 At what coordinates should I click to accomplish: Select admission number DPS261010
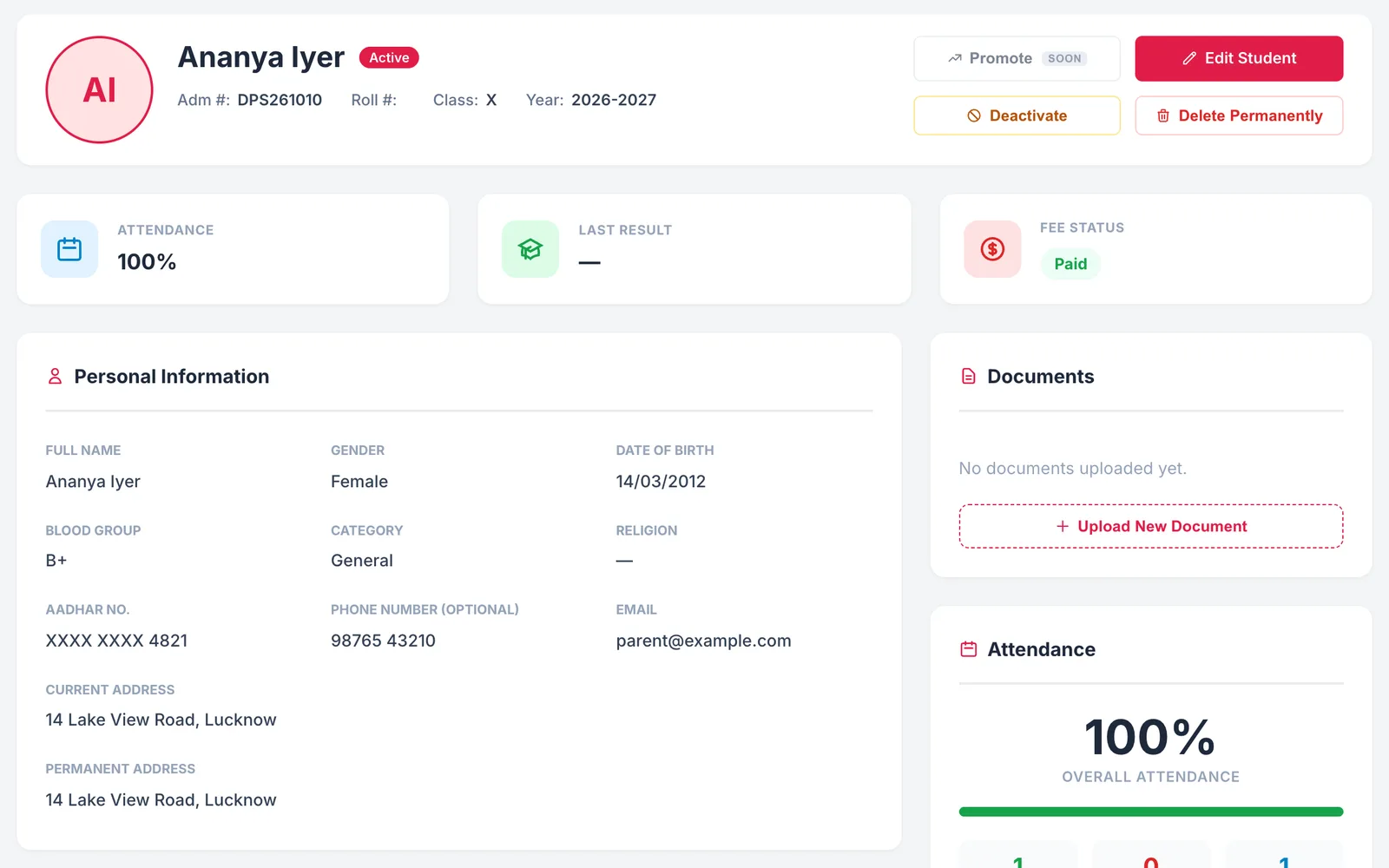pos(280,100)
